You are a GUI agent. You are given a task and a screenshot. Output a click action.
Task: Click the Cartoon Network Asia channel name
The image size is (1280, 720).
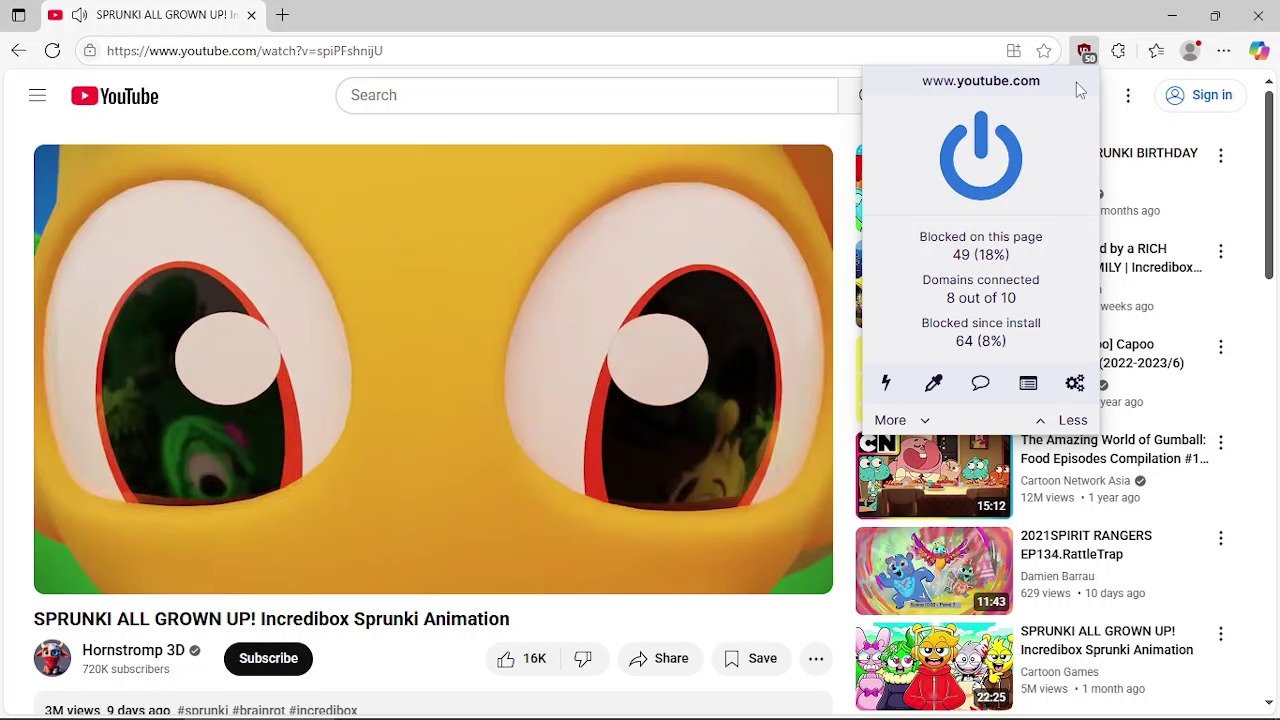coord(1075,481)
